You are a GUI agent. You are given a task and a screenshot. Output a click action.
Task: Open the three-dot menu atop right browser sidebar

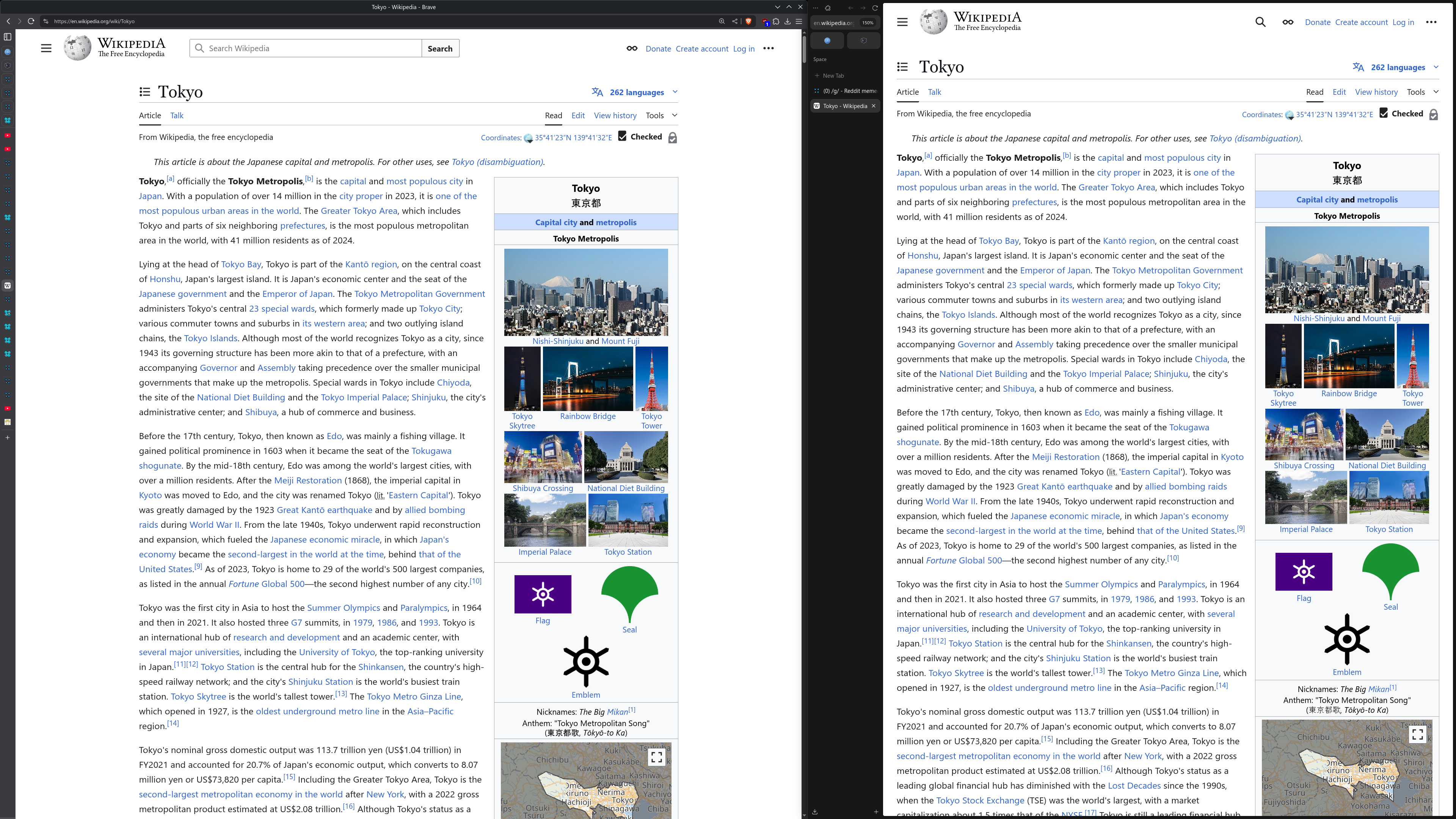point(816,8)
